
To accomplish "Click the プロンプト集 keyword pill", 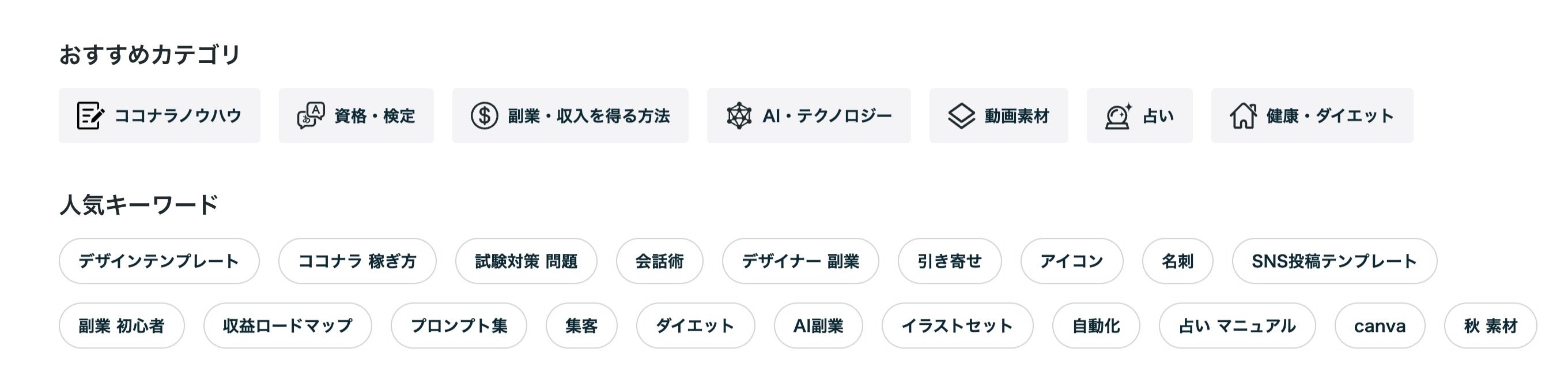I will tap(458, 325).
